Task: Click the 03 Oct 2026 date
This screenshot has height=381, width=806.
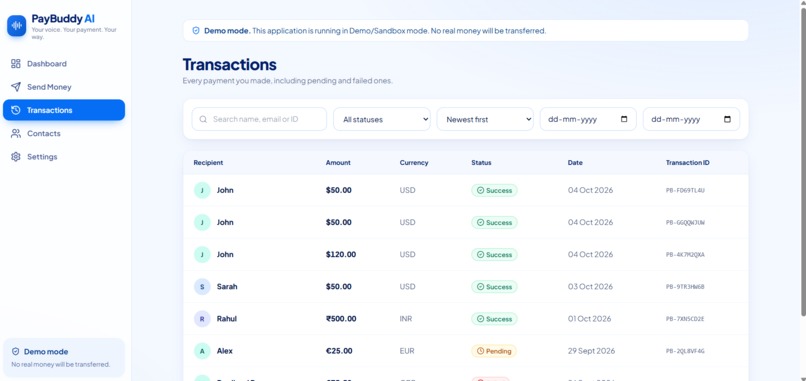Action: [591, 286]
